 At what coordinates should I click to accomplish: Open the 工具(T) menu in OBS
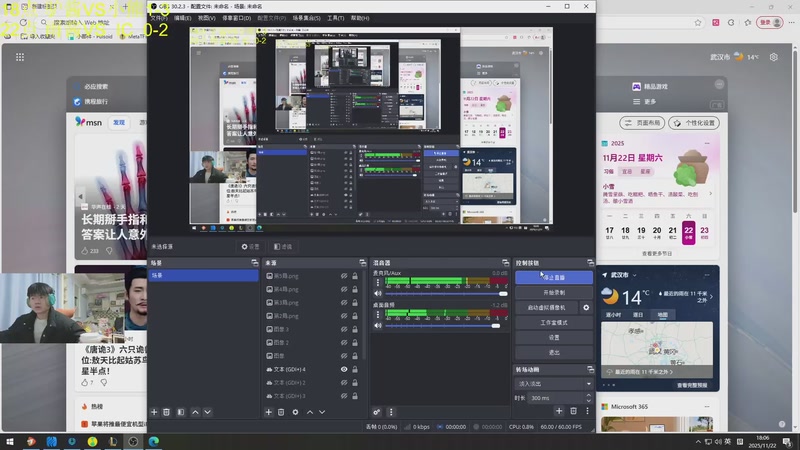335,18
